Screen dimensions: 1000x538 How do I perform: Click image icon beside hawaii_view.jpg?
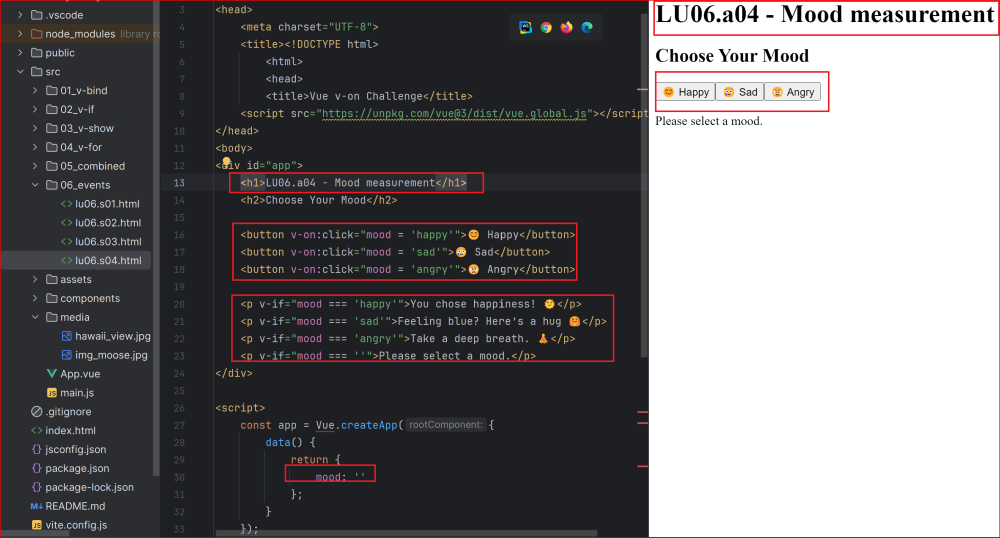pos(66,336)
